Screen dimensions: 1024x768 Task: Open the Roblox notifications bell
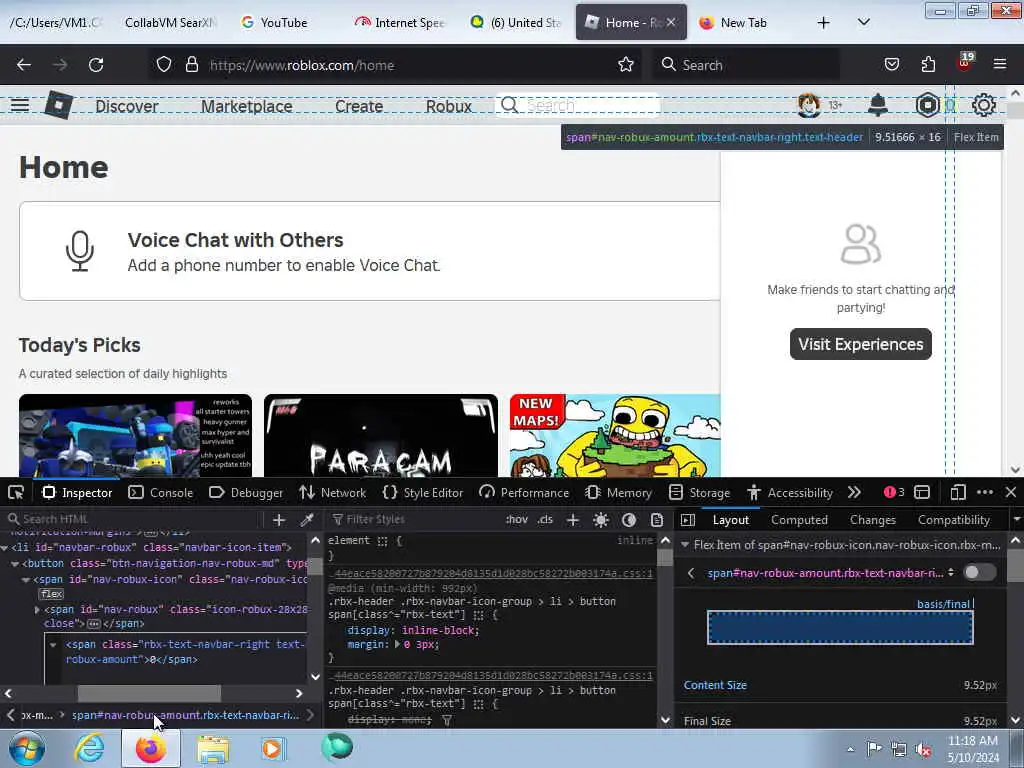click(x=878, y=105)
